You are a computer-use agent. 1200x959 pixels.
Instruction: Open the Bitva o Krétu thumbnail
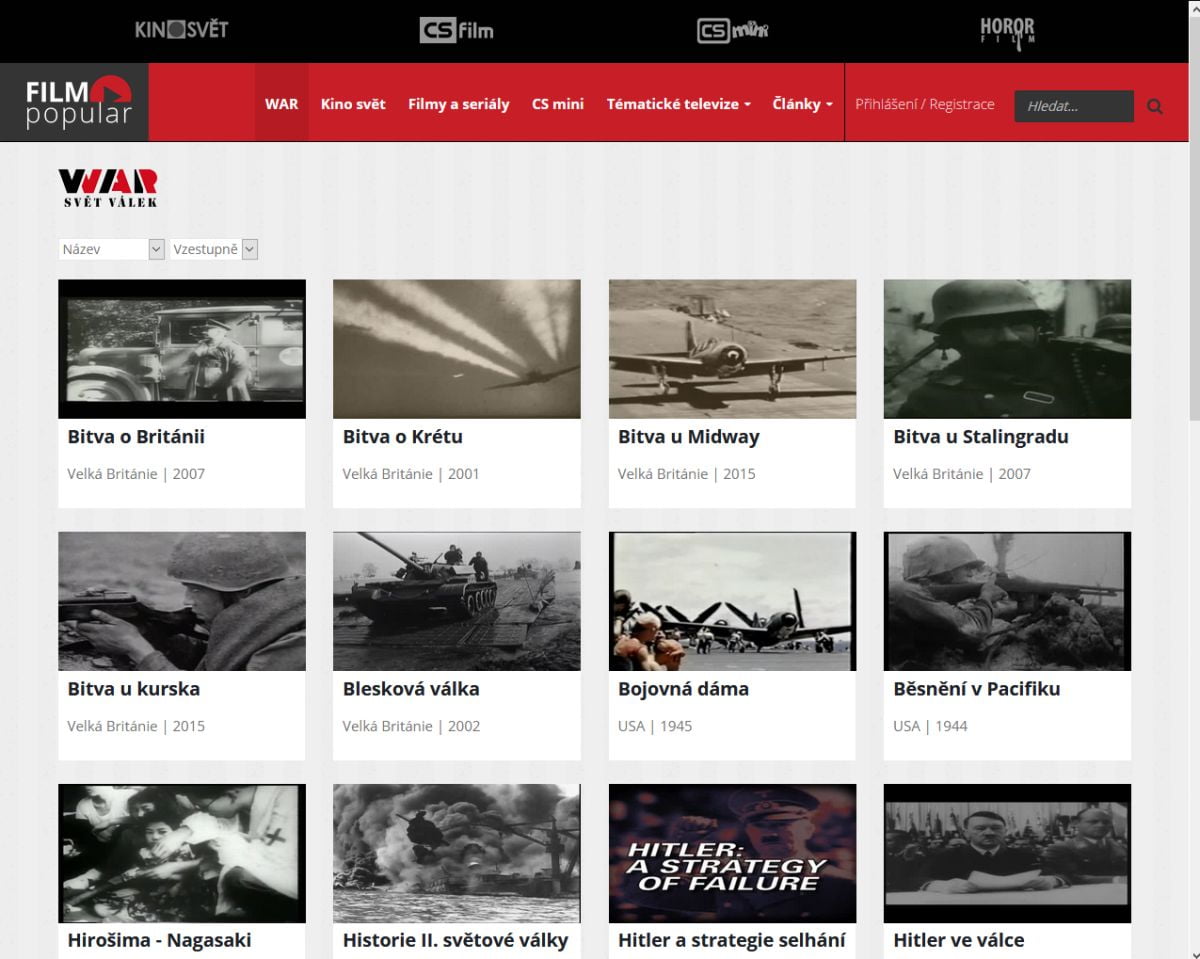click(457, 349)
